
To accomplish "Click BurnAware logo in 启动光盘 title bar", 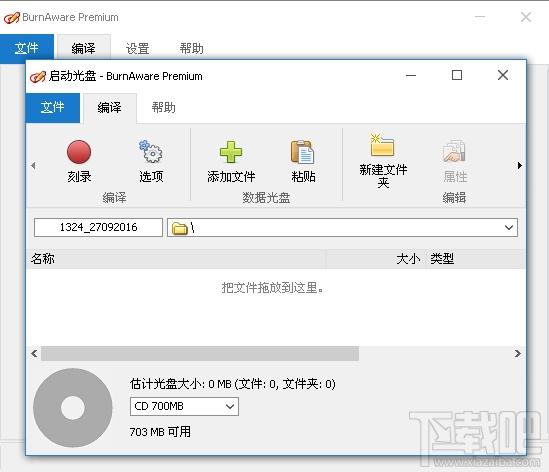I will [x=38, y=76].
